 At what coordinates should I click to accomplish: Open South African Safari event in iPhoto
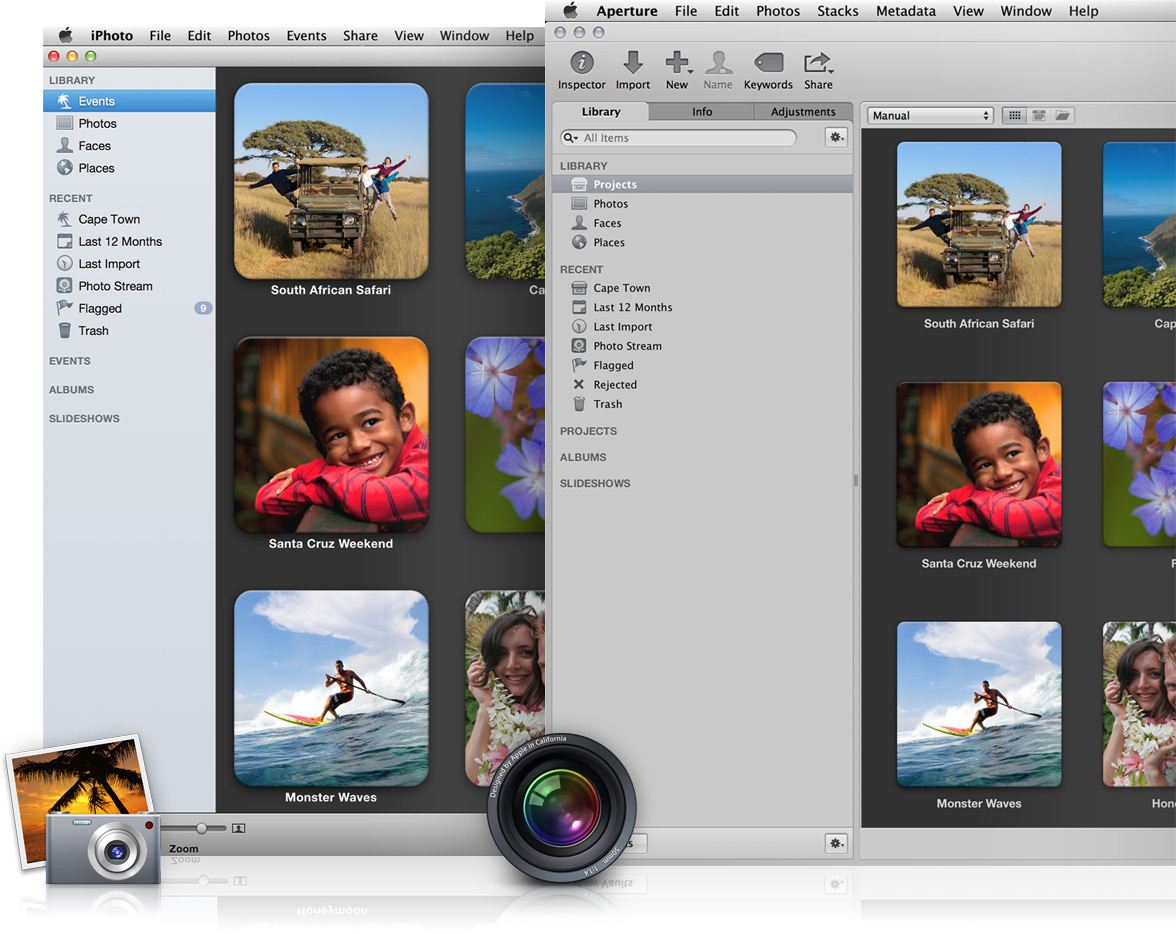click(x=331, y=181)
